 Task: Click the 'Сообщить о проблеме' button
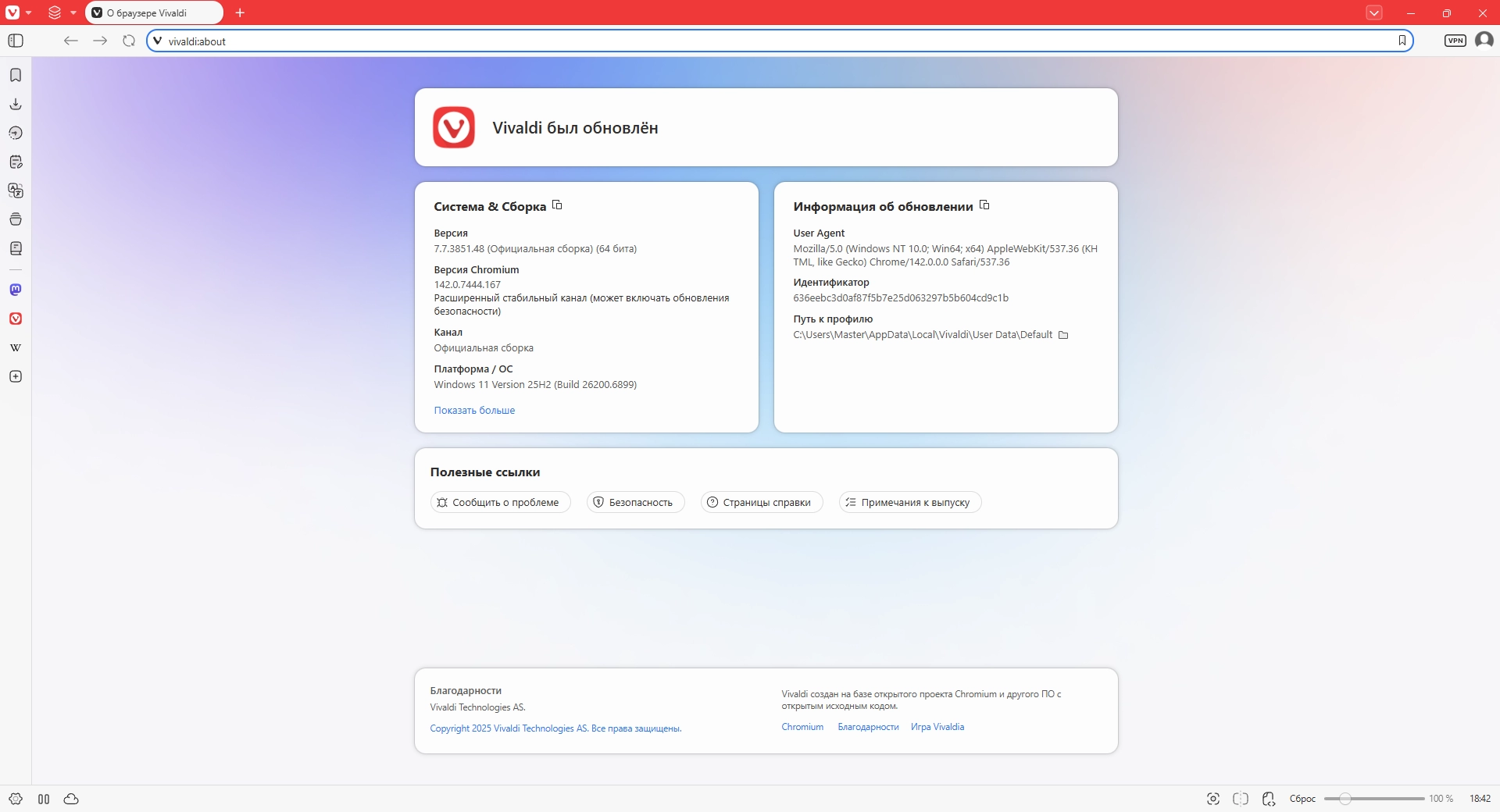click(501, 502)
